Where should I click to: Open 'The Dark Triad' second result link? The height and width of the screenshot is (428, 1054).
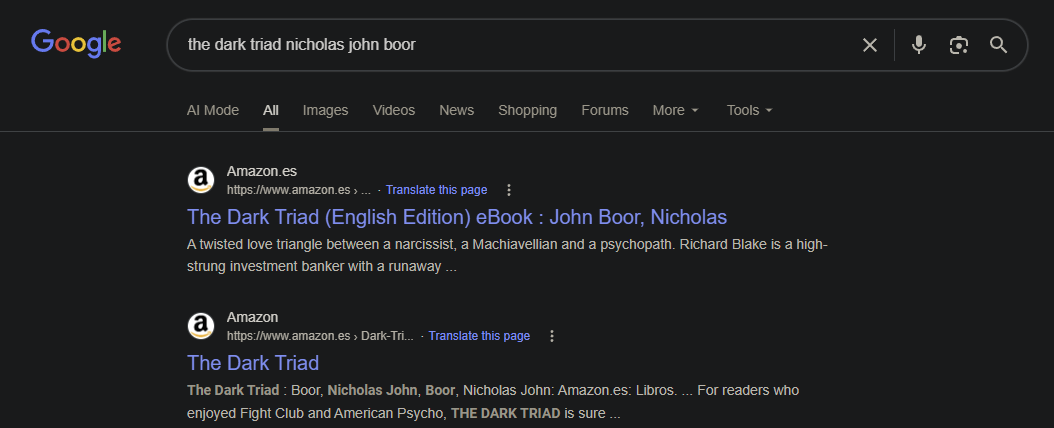[253, 363]
